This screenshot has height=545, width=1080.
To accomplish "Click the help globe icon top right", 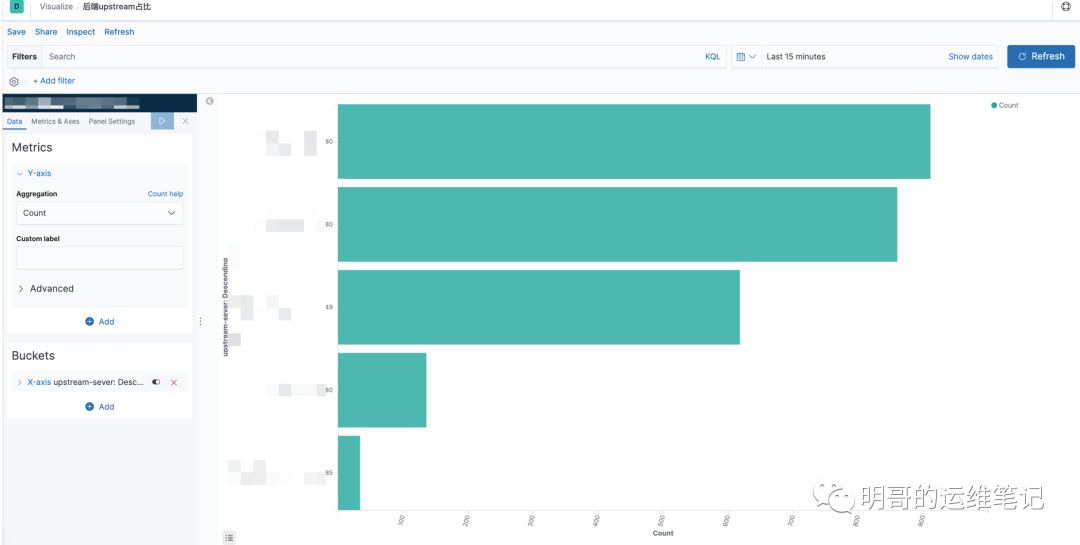I will [x=1066, y=7].
